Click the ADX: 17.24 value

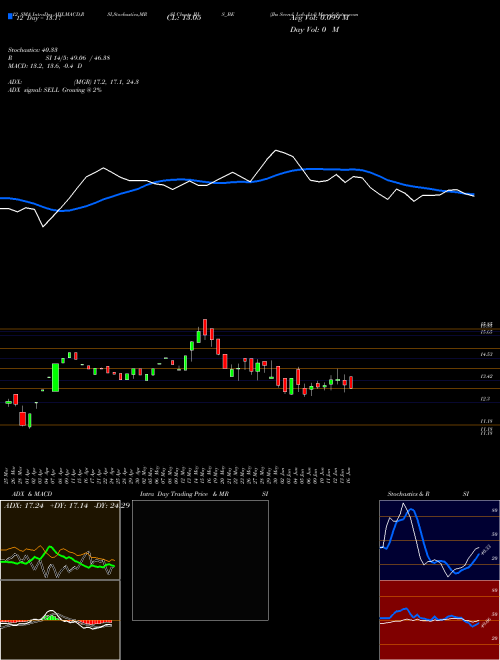(x=24, y=506)
